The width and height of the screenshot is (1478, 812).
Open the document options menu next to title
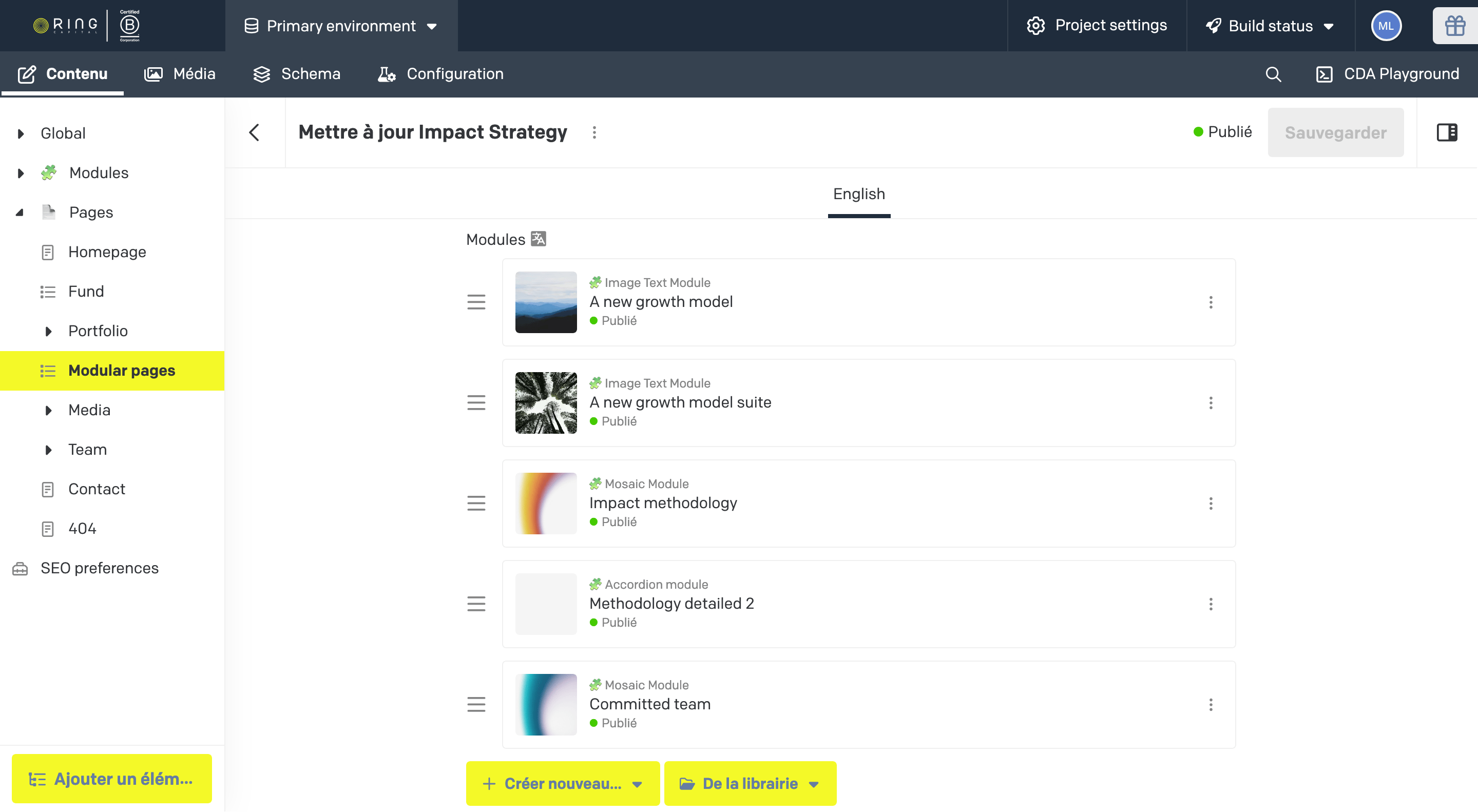tap(594, 132)
